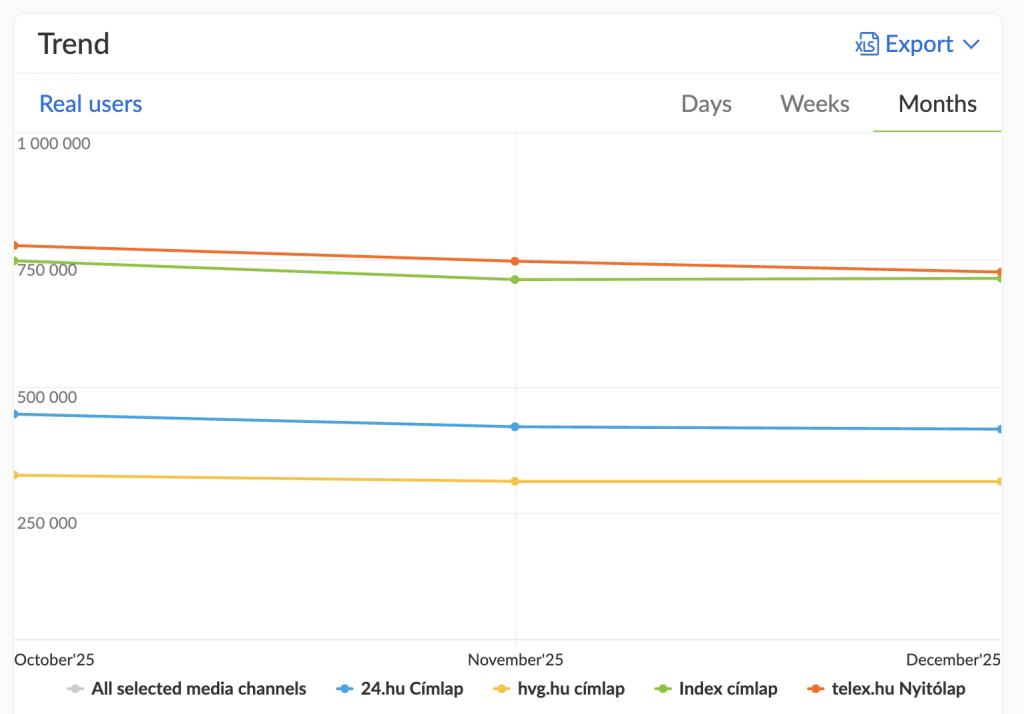1024x714 pixels.
Task: Click the Export link text
Action: pos(919,44)
